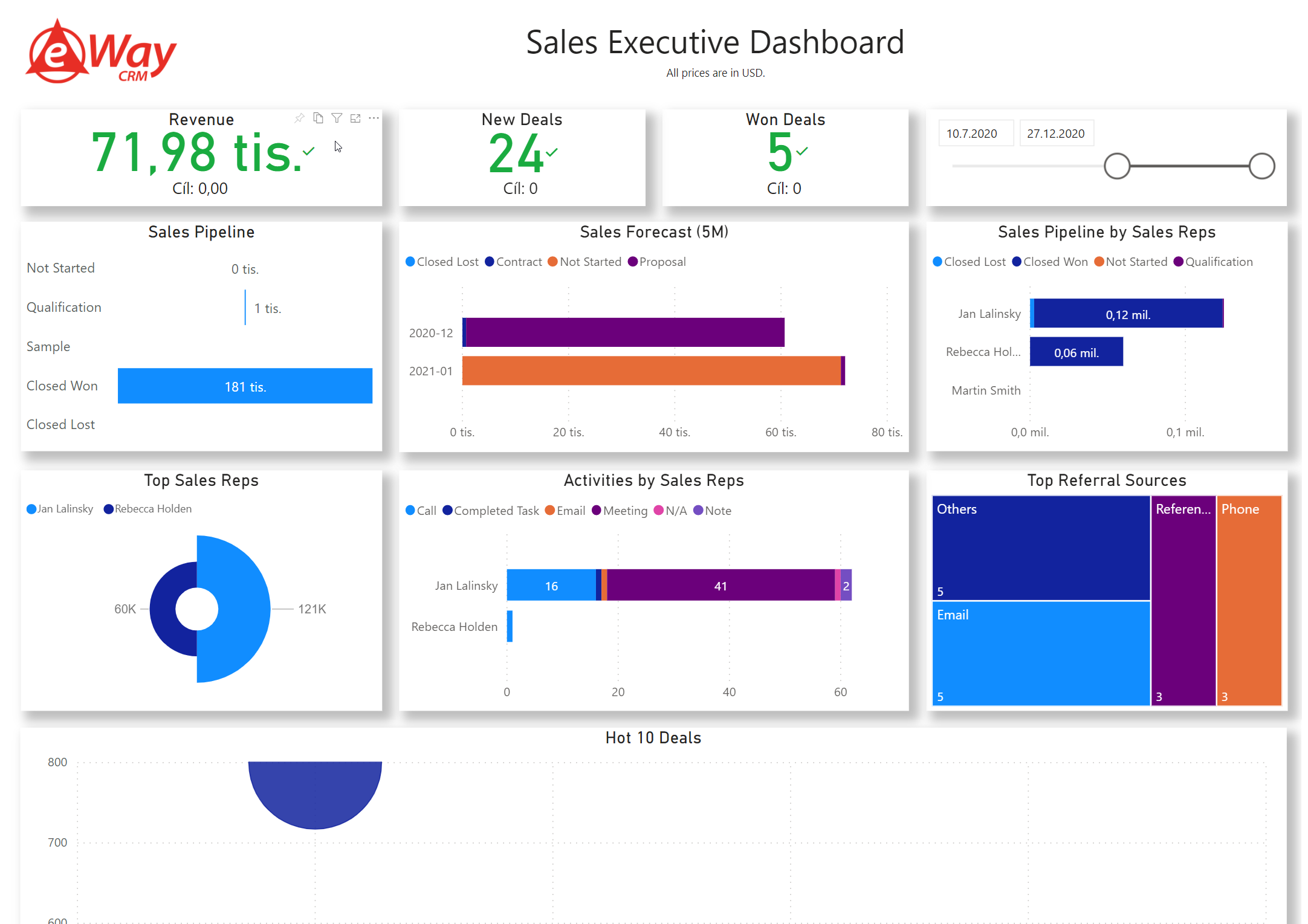Toggle Closed Won legend in Pipeline by Reps
This screenshot has height=924, width=1308.
(x=1050, y=262)
